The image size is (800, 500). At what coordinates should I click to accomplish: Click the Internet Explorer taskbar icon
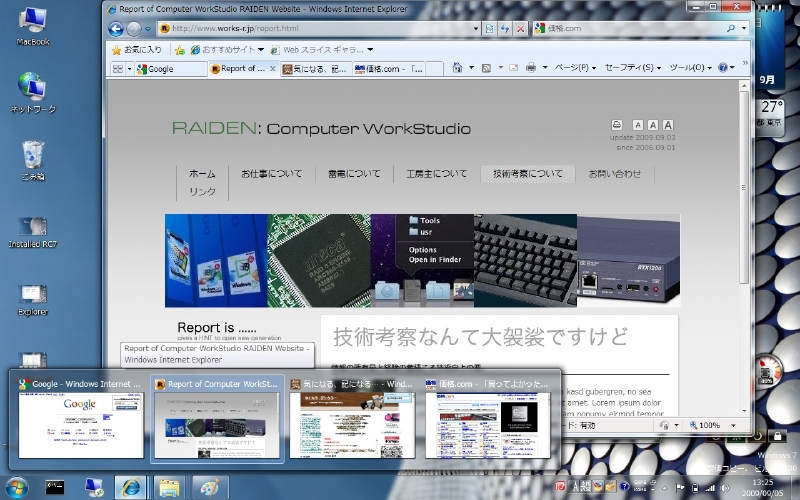[130, 488]
